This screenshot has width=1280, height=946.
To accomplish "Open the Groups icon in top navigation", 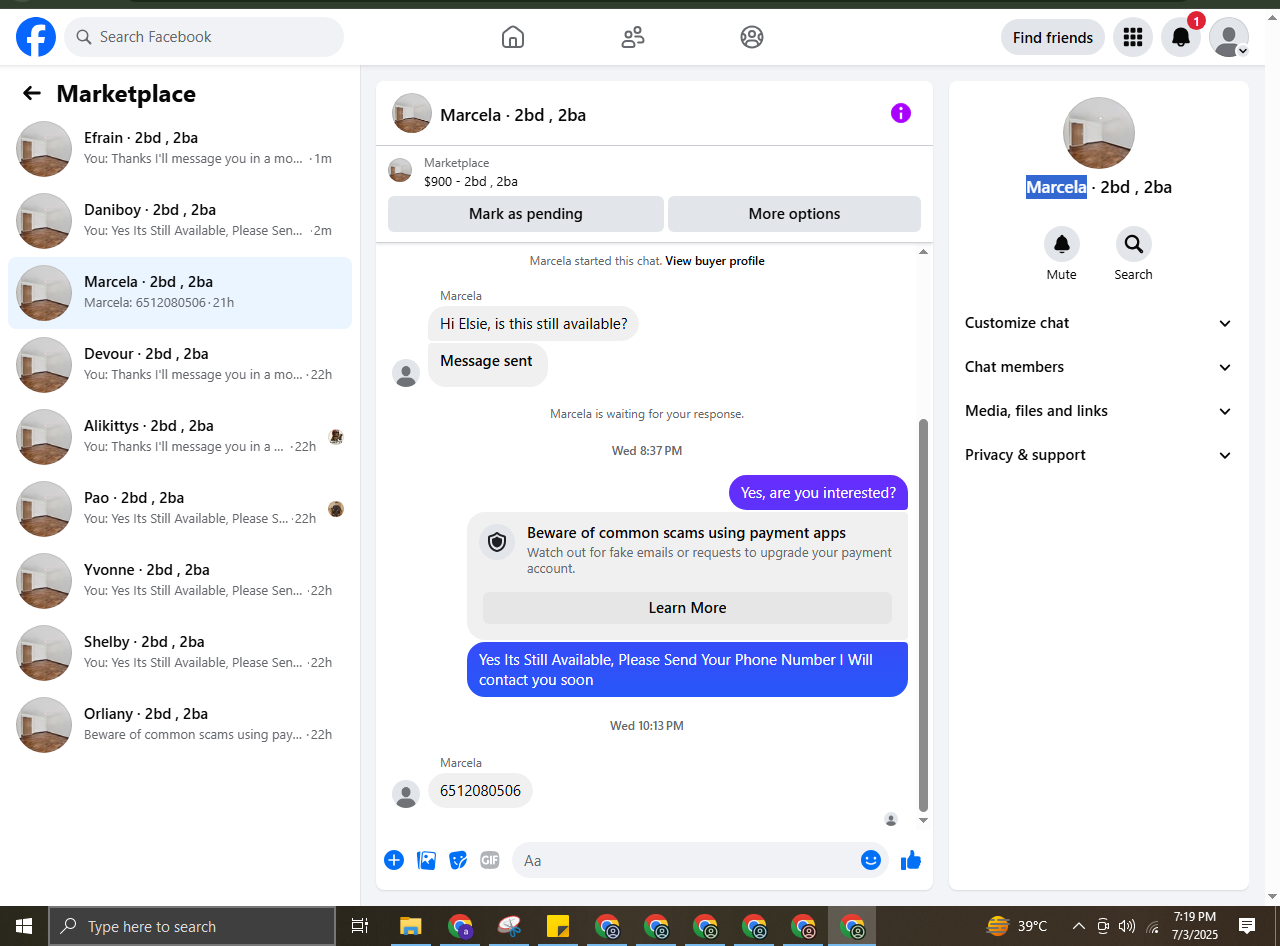I will point(752,37).
